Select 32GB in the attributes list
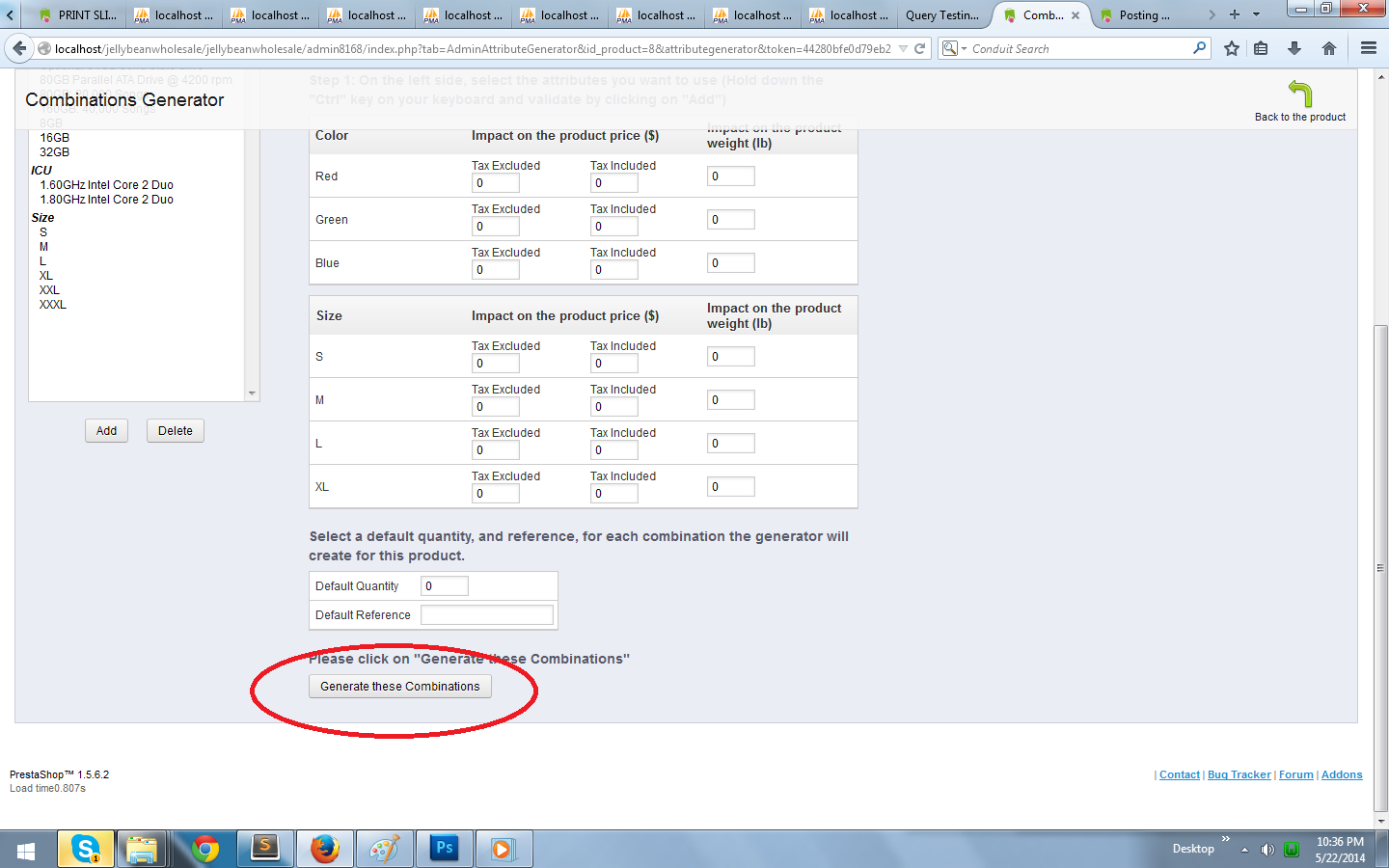Viewport: 1389px width, 868px height. click(55, 152)
